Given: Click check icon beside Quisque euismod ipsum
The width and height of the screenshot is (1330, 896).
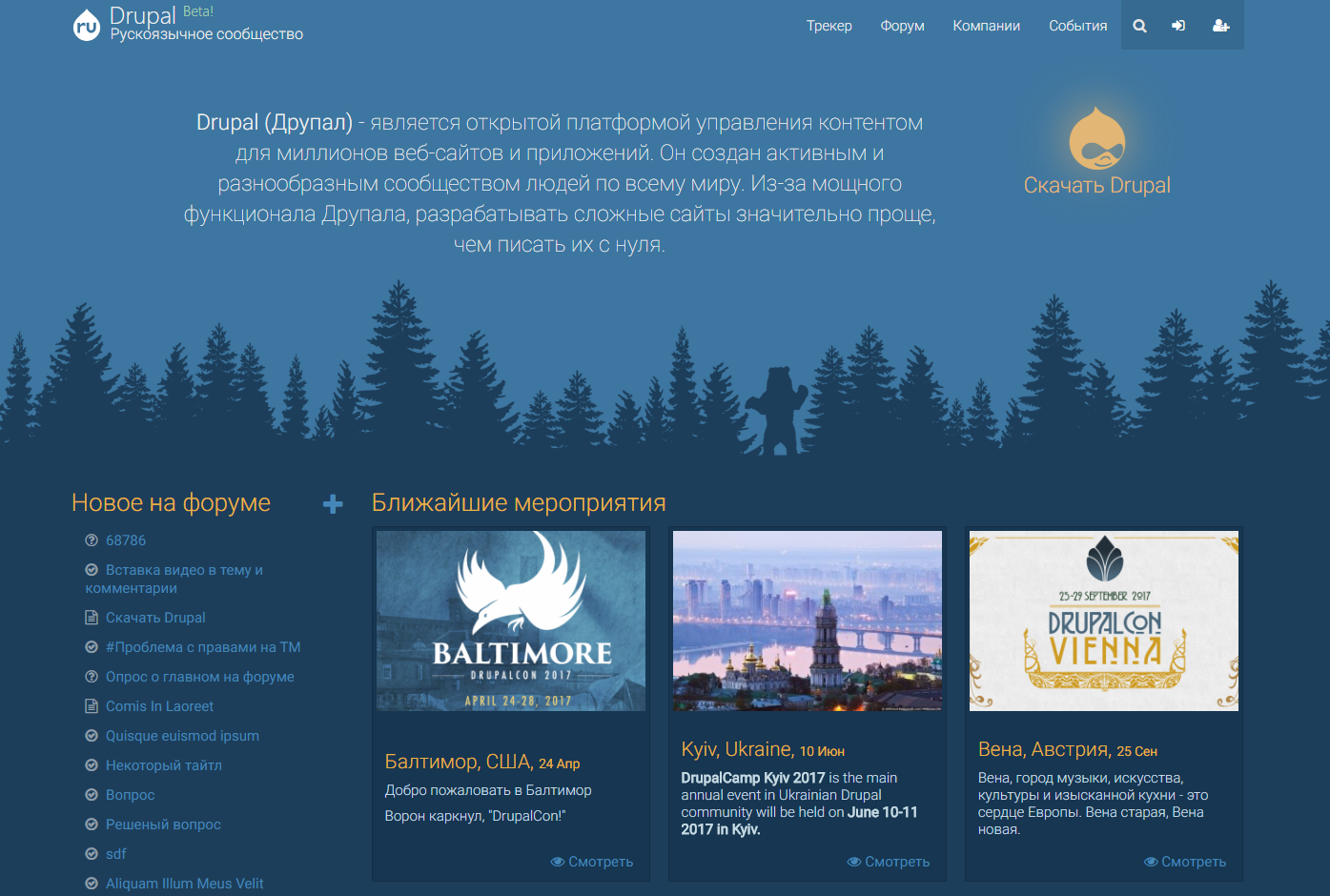Looking at the screenshot, I should click(92, 736).
